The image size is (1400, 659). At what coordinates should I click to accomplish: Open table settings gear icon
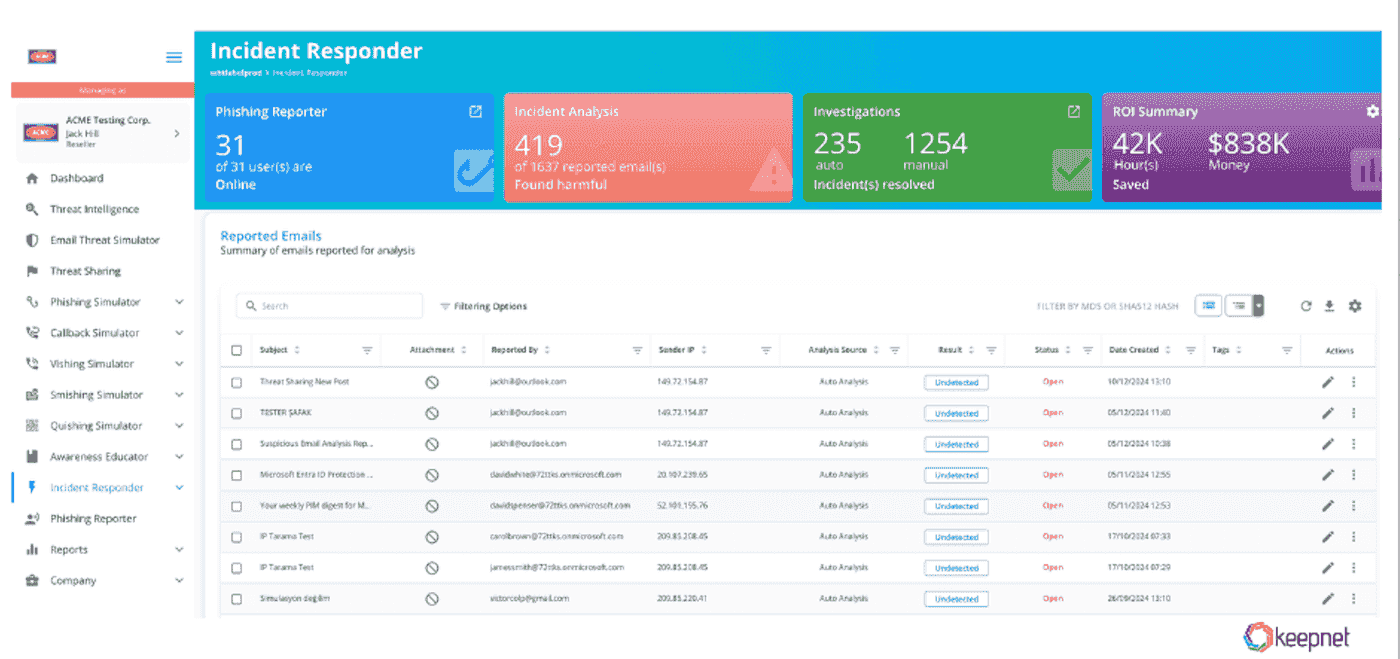pyautogui.click(x=1355, y=306)
